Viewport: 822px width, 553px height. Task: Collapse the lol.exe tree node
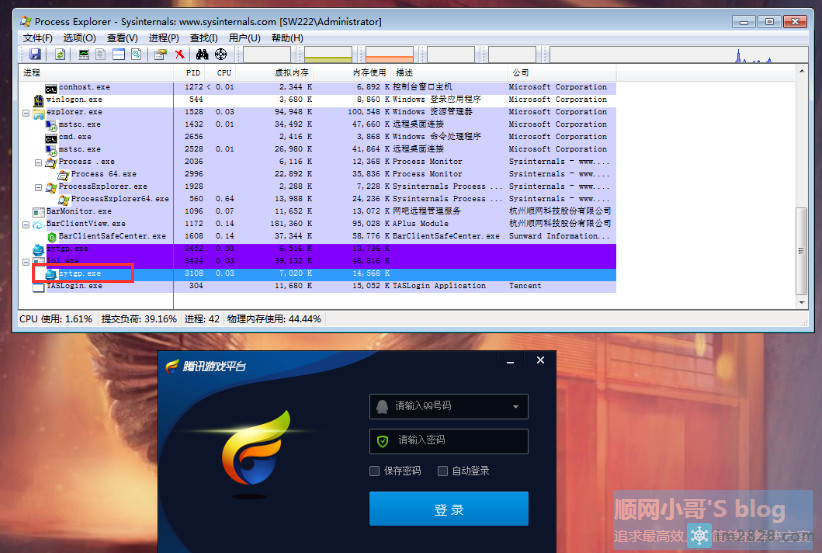point(26,262)
